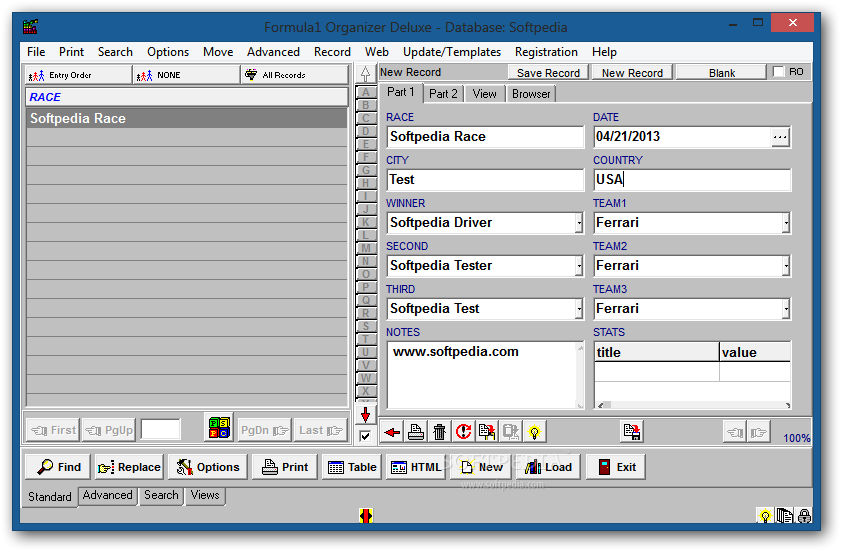Click the HTML button
841x551 pixels.
click(x=416, y=467)
